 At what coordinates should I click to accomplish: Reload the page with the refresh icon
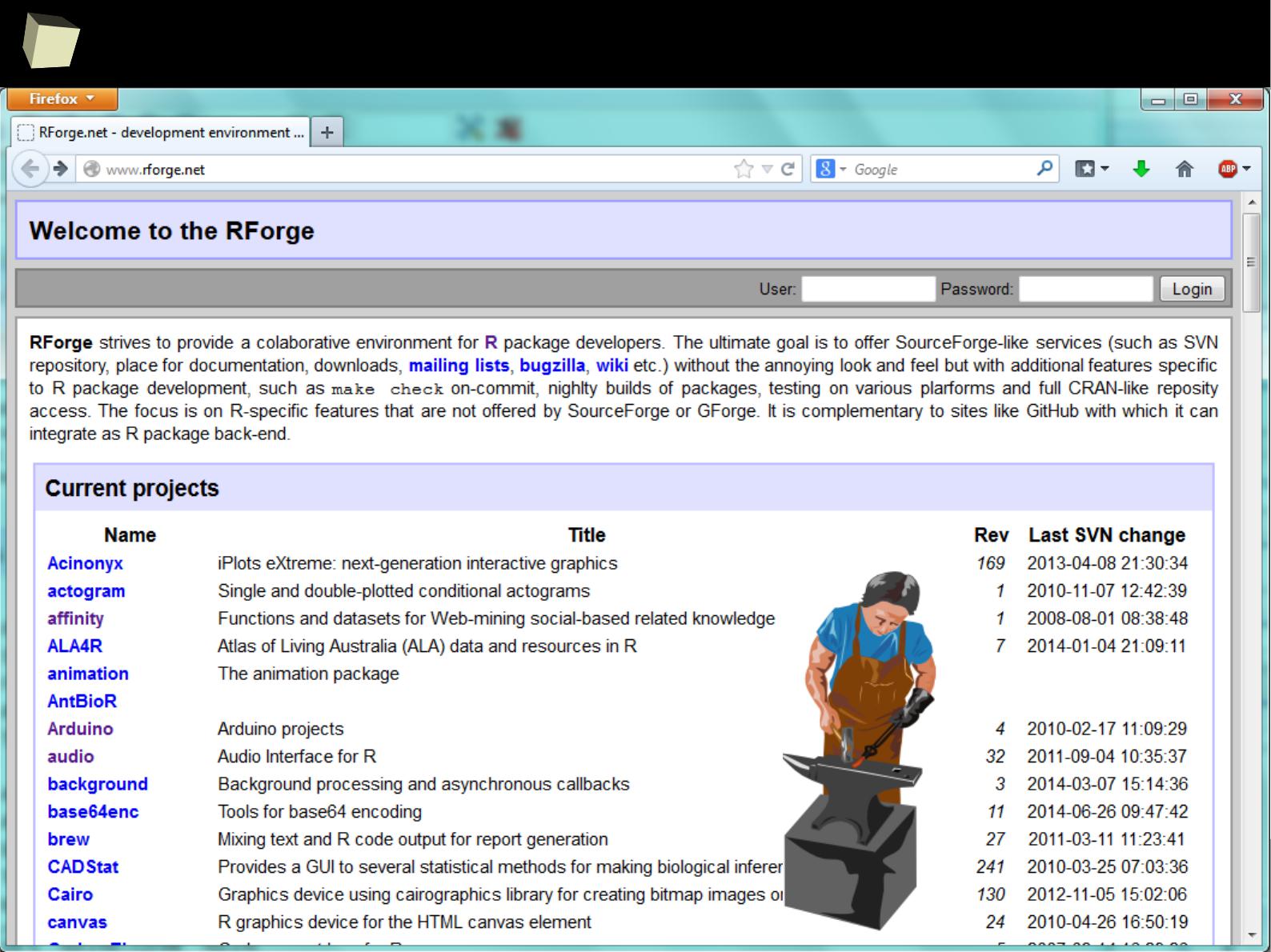788,169
